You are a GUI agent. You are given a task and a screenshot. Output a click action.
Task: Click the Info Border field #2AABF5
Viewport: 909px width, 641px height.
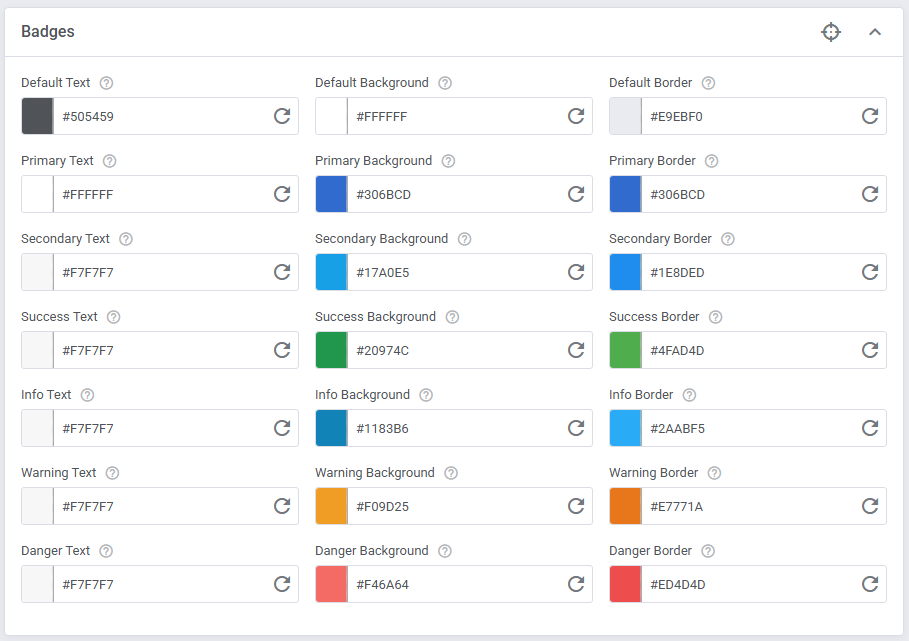tap(748, 428)
